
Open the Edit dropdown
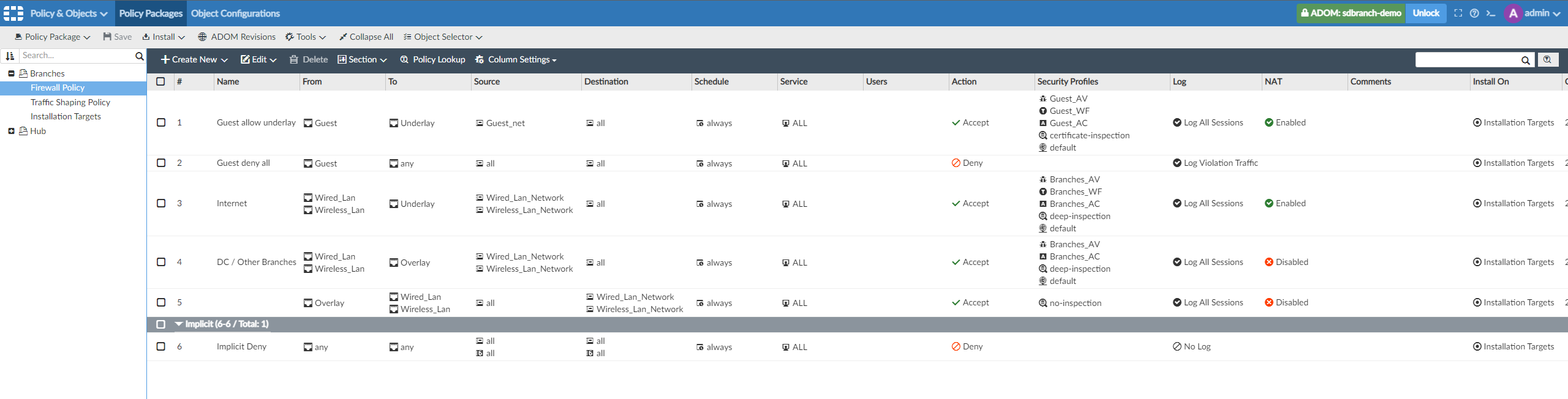[258, 59]
